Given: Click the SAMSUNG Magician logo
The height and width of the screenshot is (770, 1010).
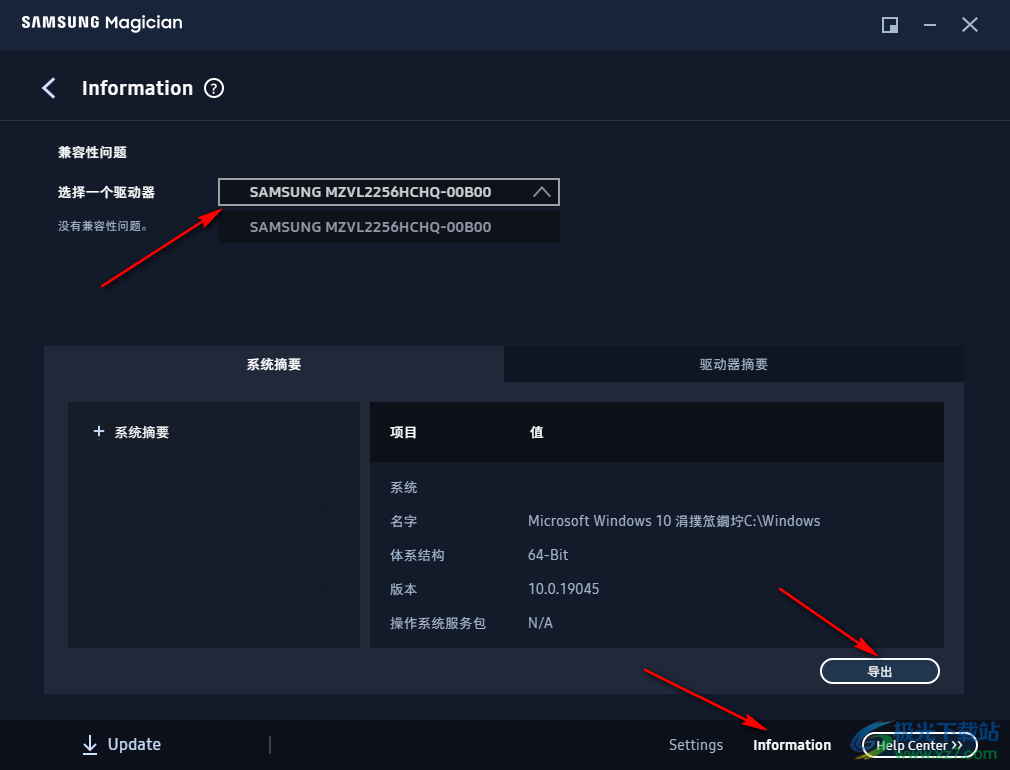Looking at the screenshot, I should [x=102, y=23].
